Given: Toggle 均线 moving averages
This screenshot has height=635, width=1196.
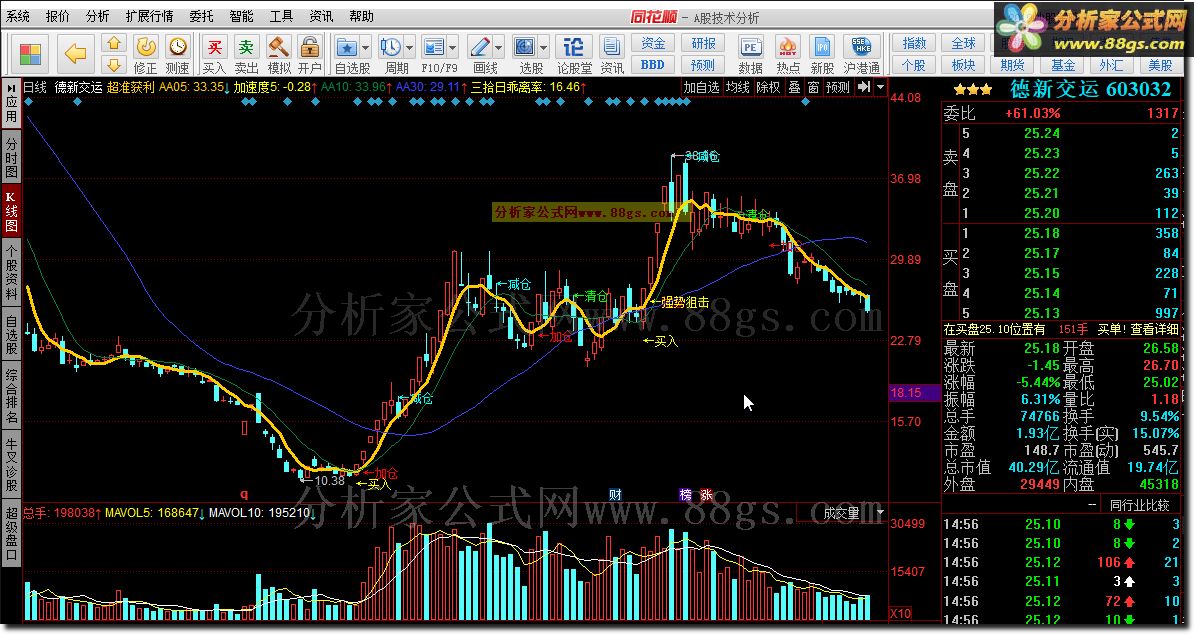Looking at the screenshot, I should (738, 87).
